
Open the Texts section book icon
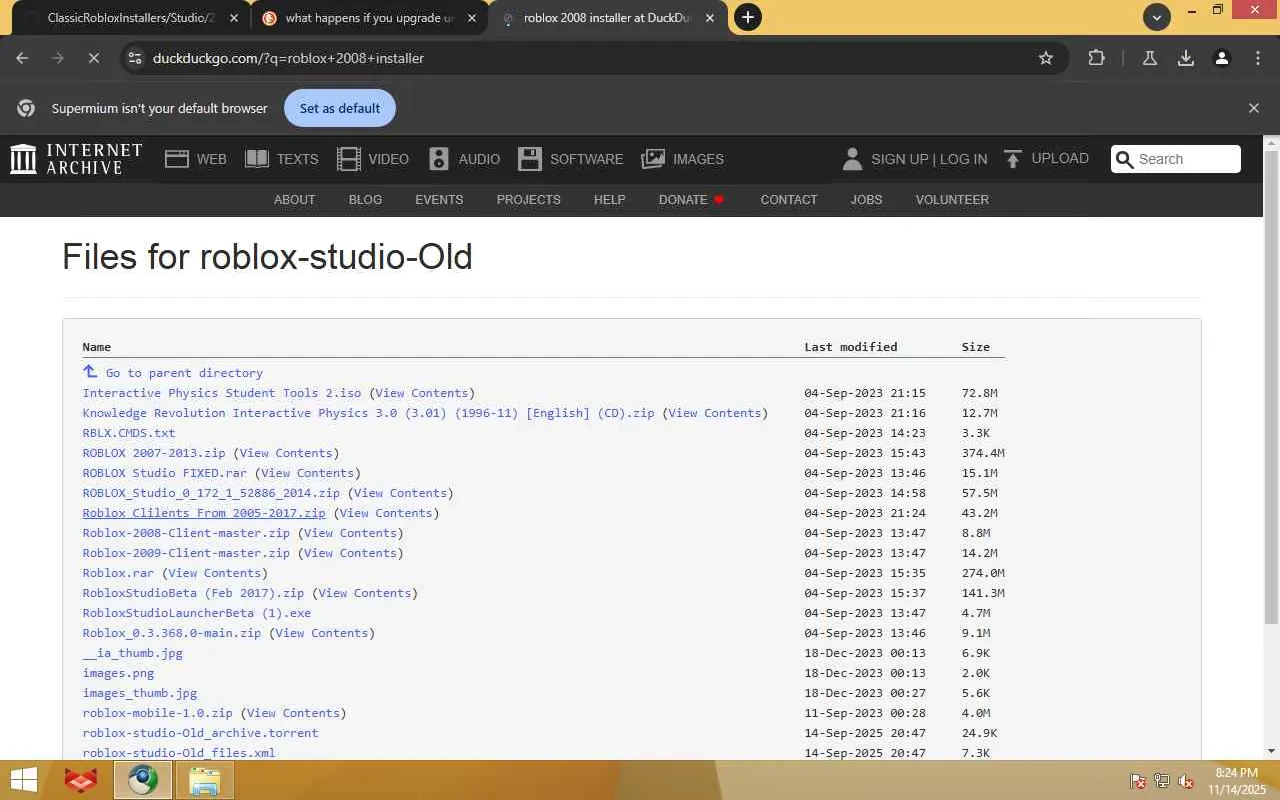point(257,159)
